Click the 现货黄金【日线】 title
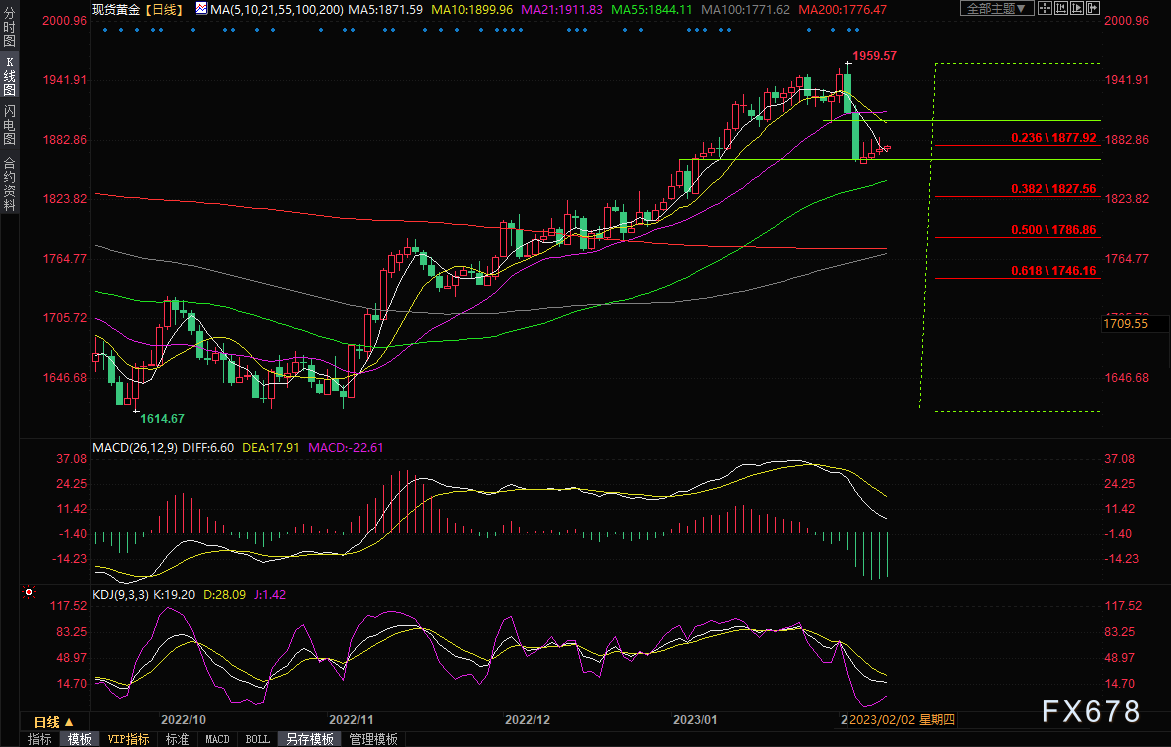The width and height of the screenshot is (1171, 747). point(138,10)
